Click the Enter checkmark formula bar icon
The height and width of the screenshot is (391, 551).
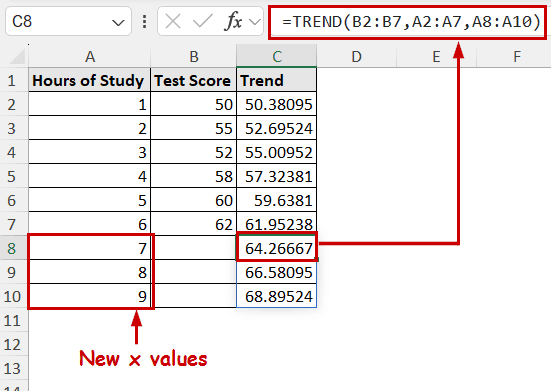(x=203, y=22)
